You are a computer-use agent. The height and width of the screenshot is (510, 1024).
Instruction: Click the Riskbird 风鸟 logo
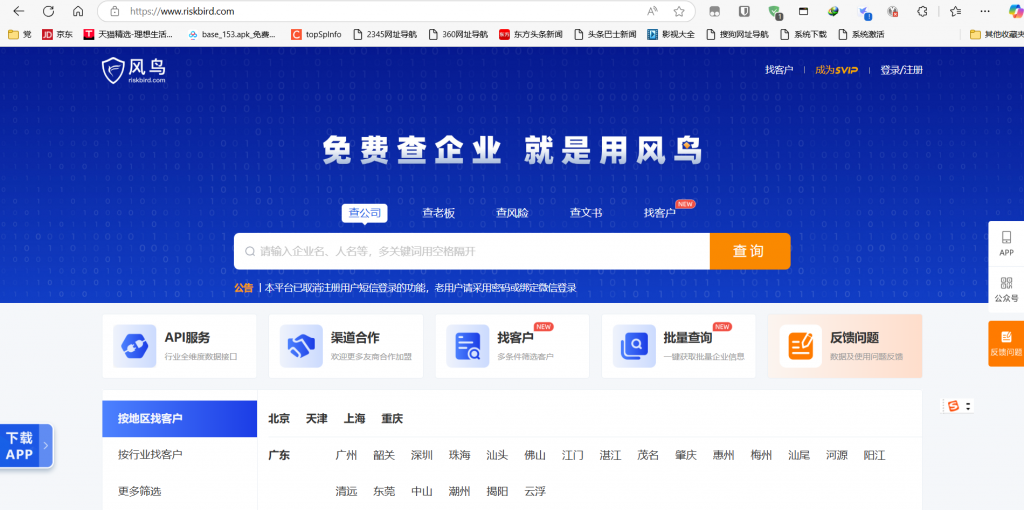click(134, 70)
